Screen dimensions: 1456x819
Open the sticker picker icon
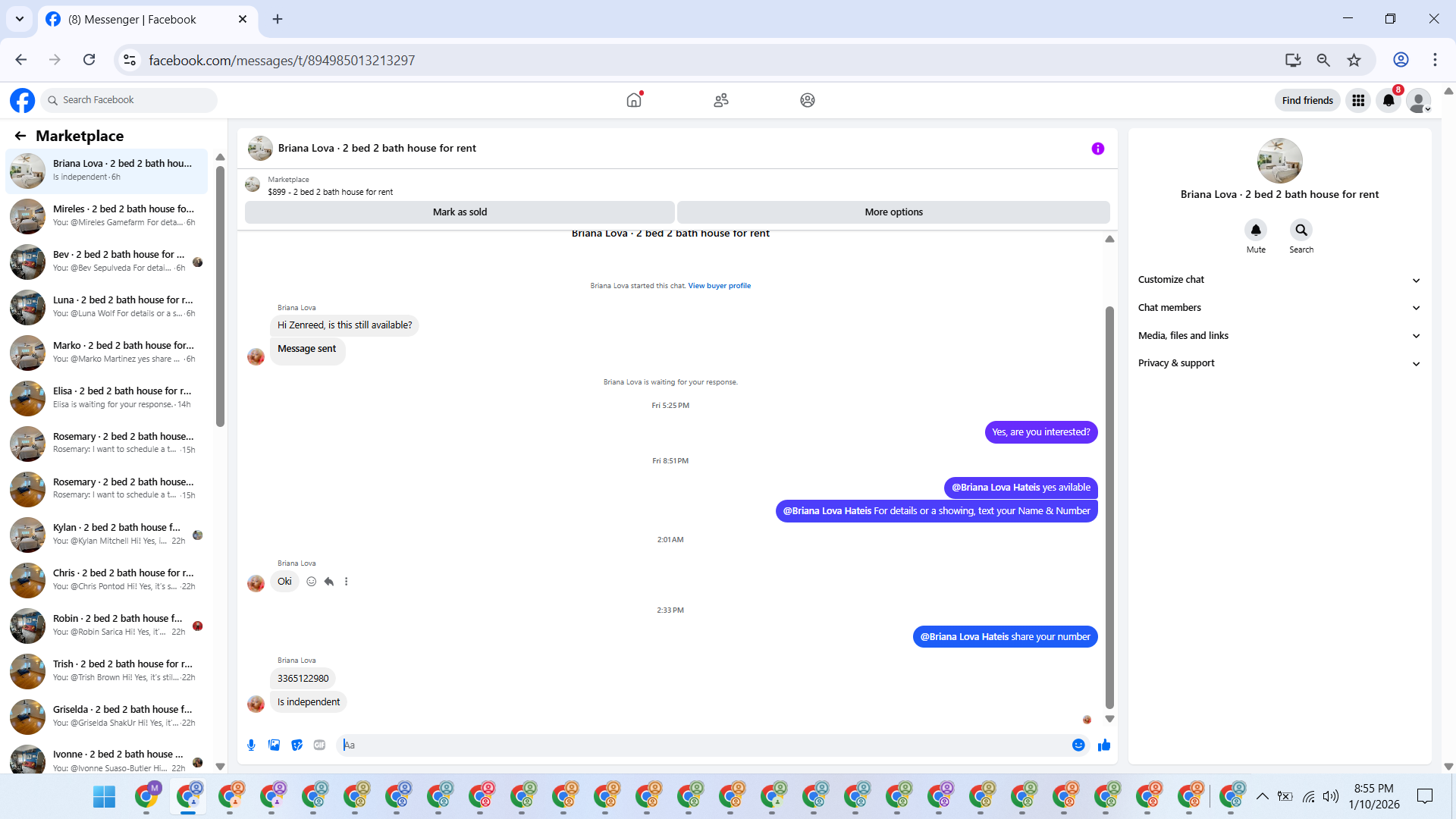[297, 745]
